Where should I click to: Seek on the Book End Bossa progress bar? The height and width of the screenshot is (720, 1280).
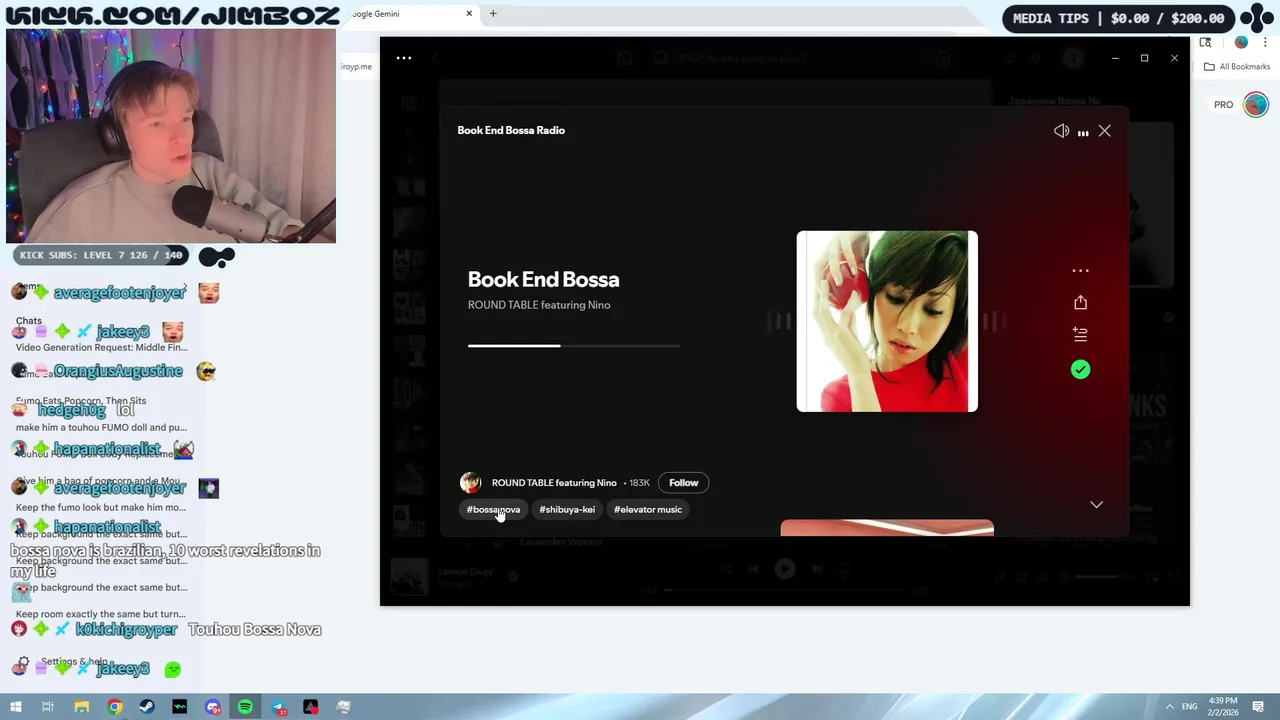point(573,346)
